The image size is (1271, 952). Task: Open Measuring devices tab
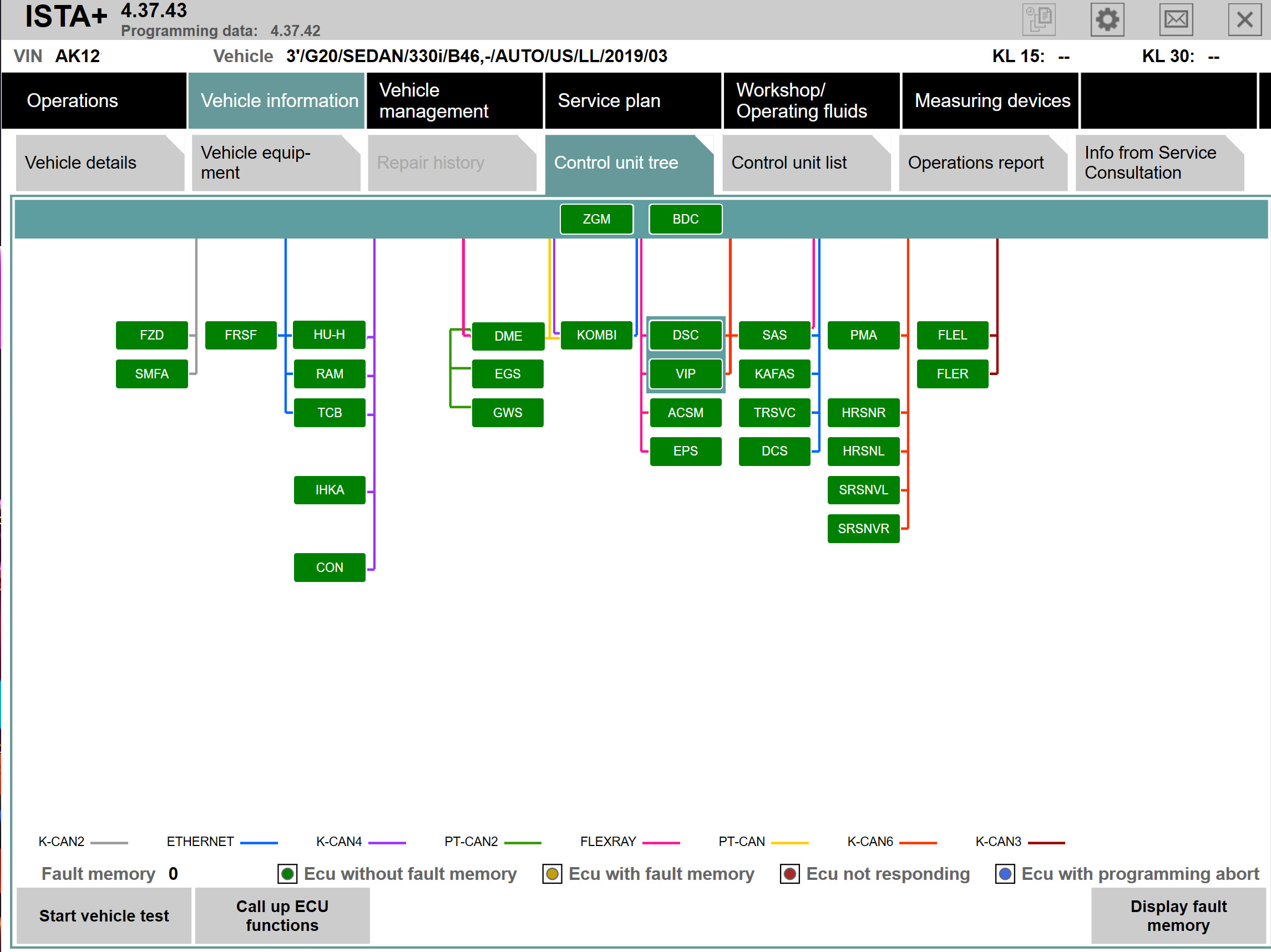(990, 100)
